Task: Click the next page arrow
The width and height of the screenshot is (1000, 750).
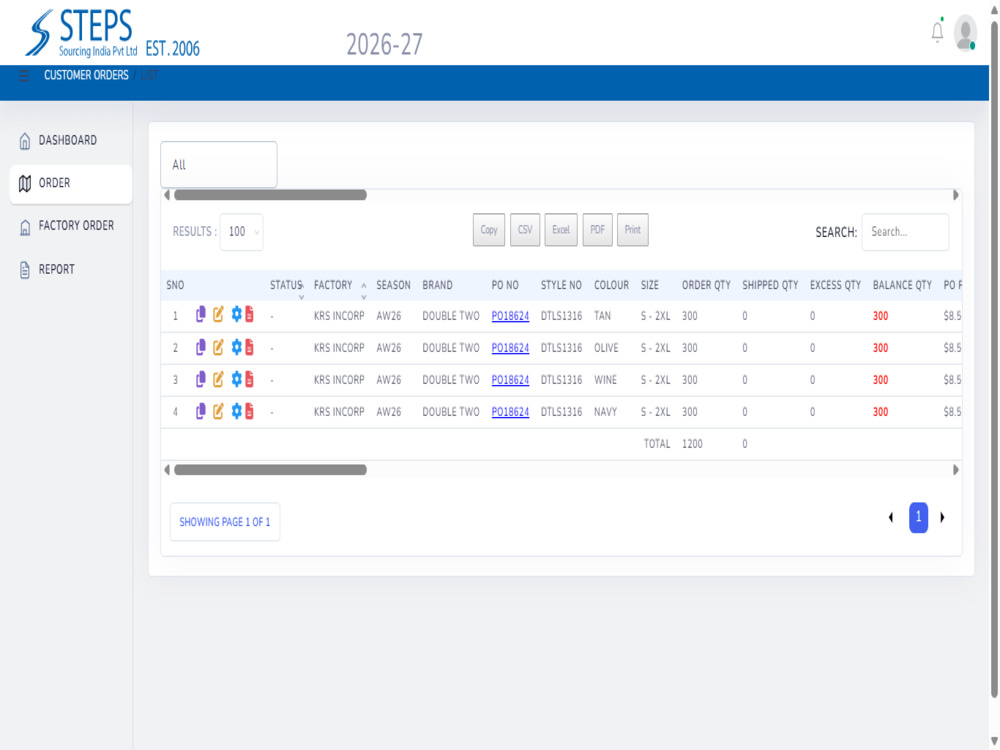Action: [x=943, y=517]
